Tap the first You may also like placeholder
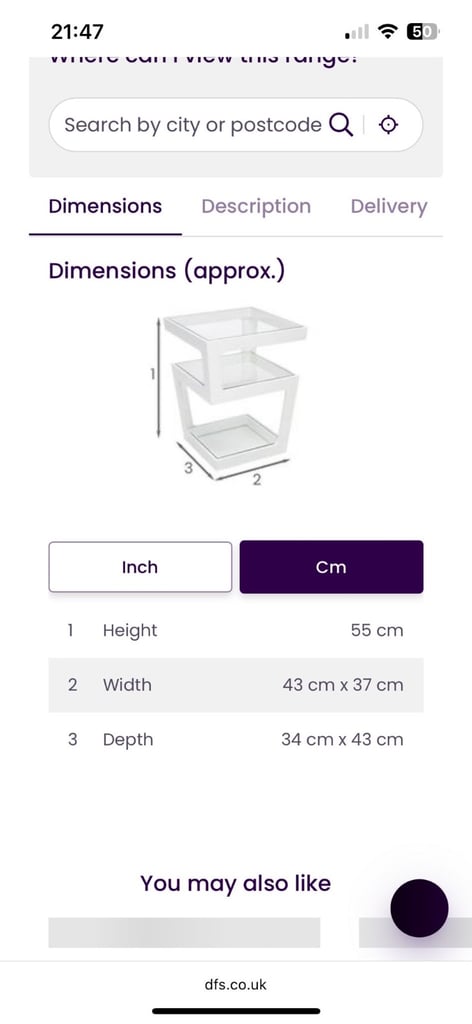 tap(184, 933)
